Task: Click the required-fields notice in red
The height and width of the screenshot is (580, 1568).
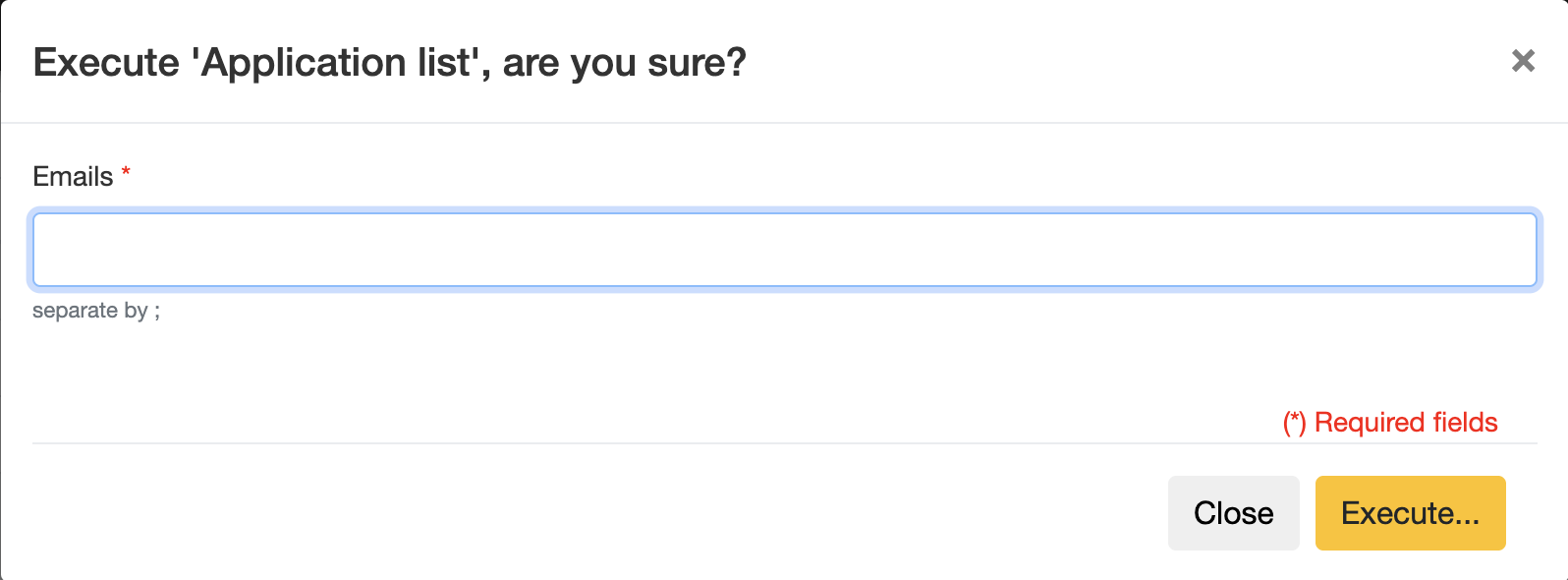Action: click(1389, 423)
